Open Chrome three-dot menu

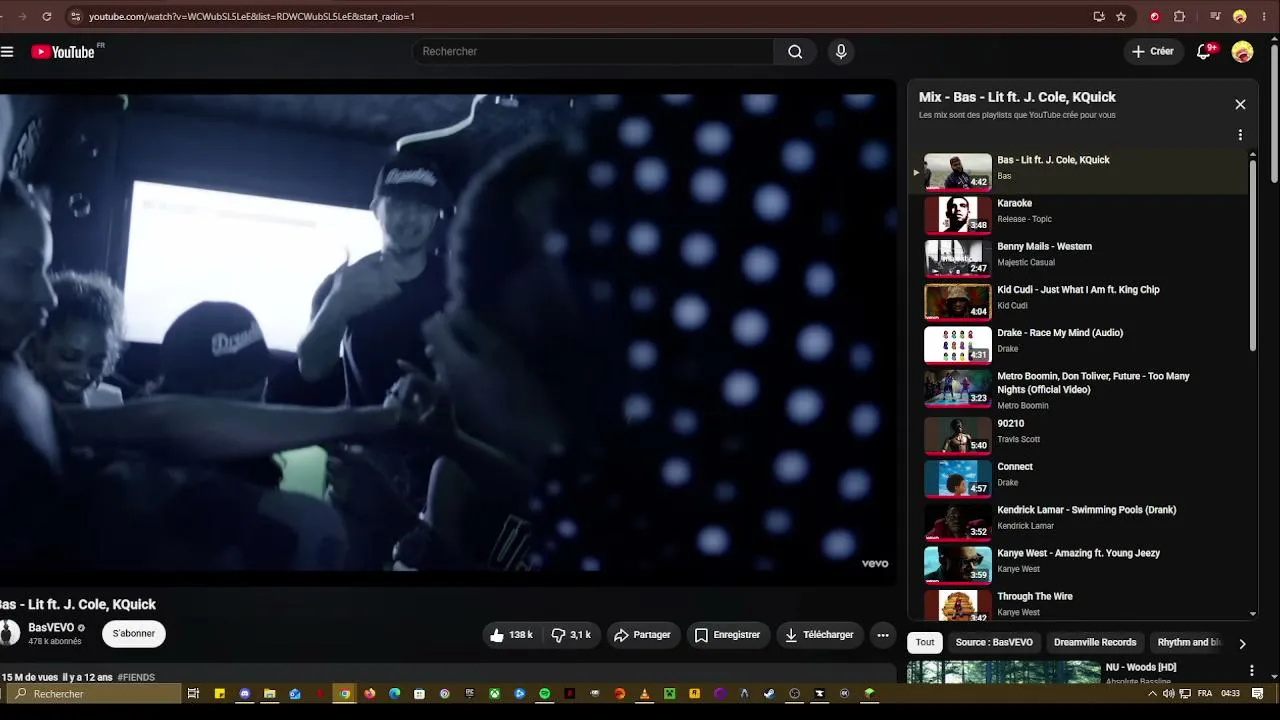(x=1263, y=16)
